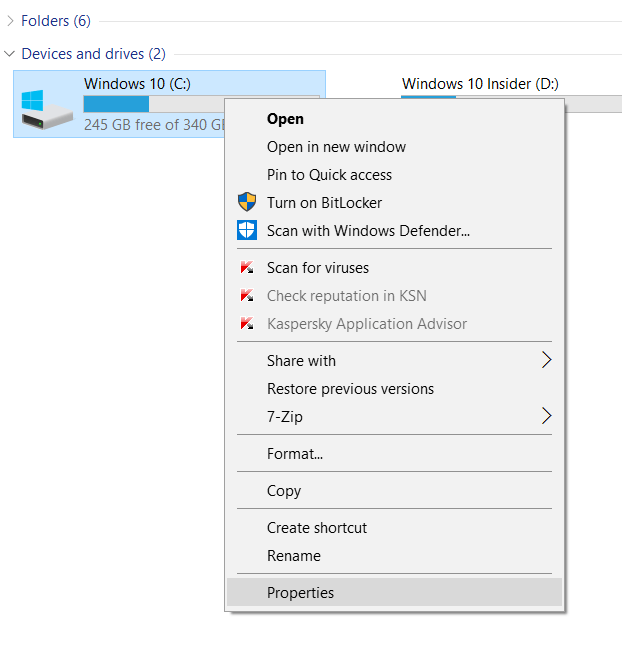Open the Share with menu entry

click(395, 361)
